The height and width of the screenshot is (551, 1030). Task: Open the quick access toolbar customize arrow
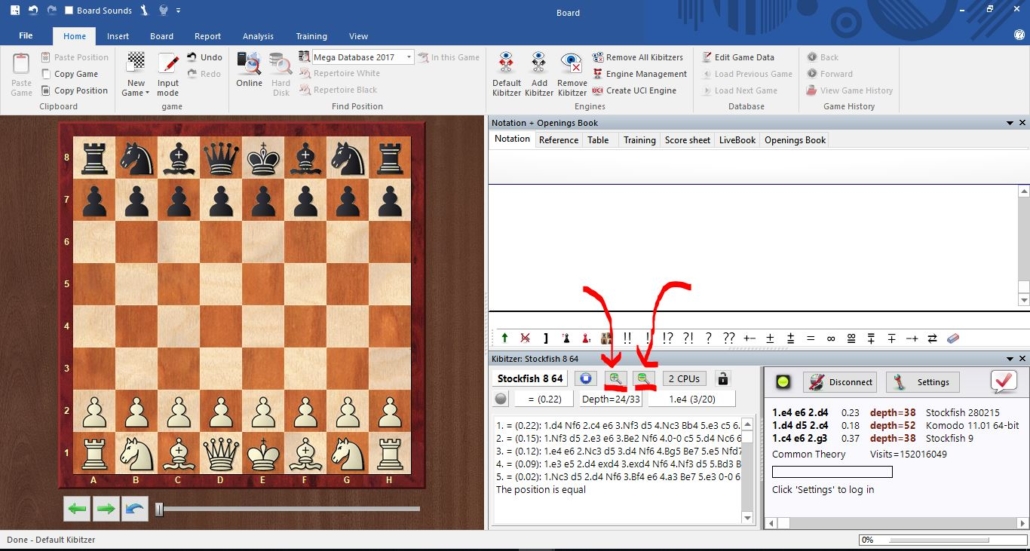[179, 11]
